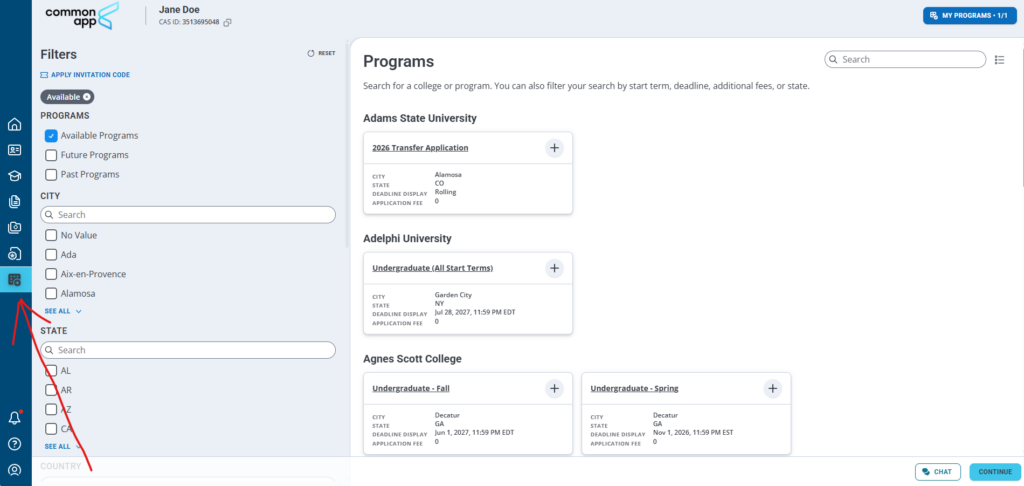
Task: Uncheck the Available Programs checkbox
Action: pos(51,136)
